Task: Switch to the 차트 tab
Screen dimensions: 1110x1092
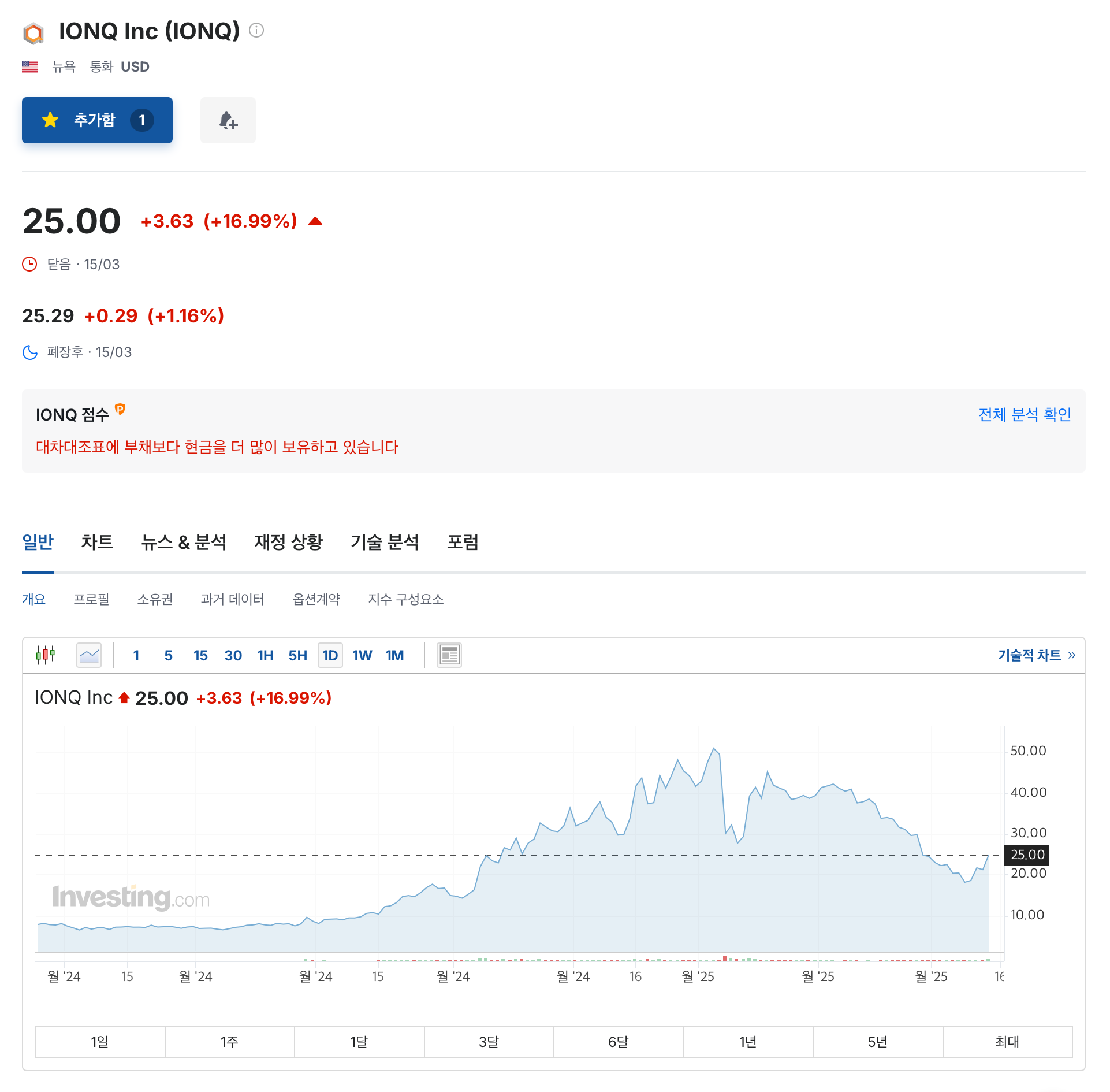Action: click(97, 542)
